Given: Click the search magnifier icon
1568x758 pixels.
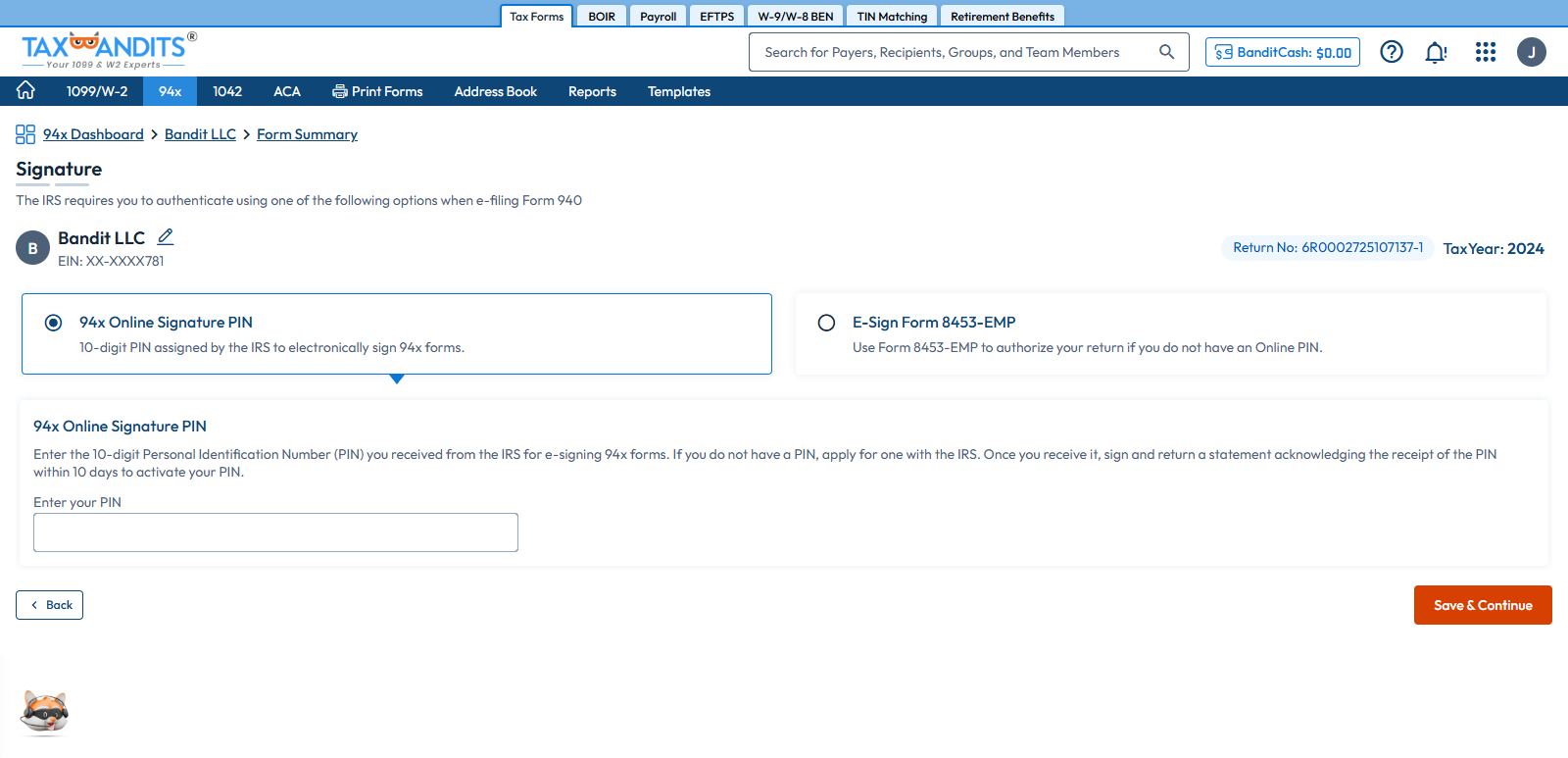Looking at the screenshot, I should click(1166, 52).
